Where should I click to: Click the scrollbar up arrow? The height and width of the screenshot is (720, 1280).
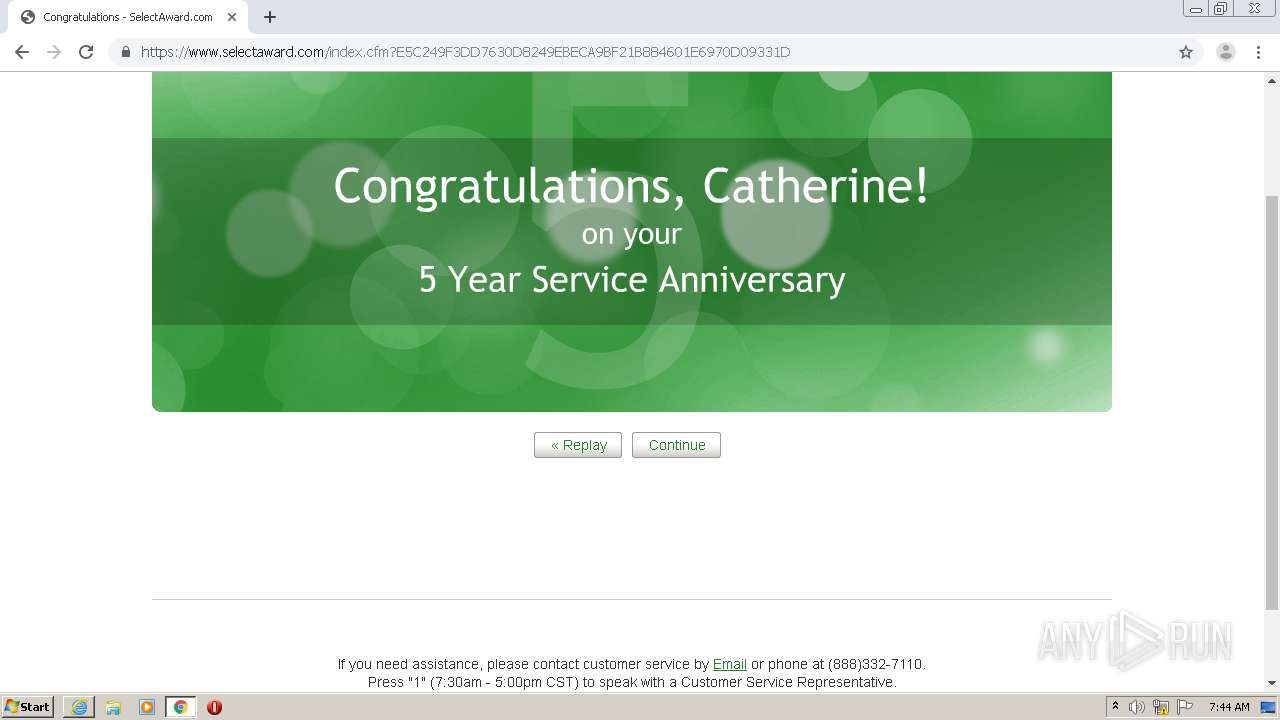1272,79
